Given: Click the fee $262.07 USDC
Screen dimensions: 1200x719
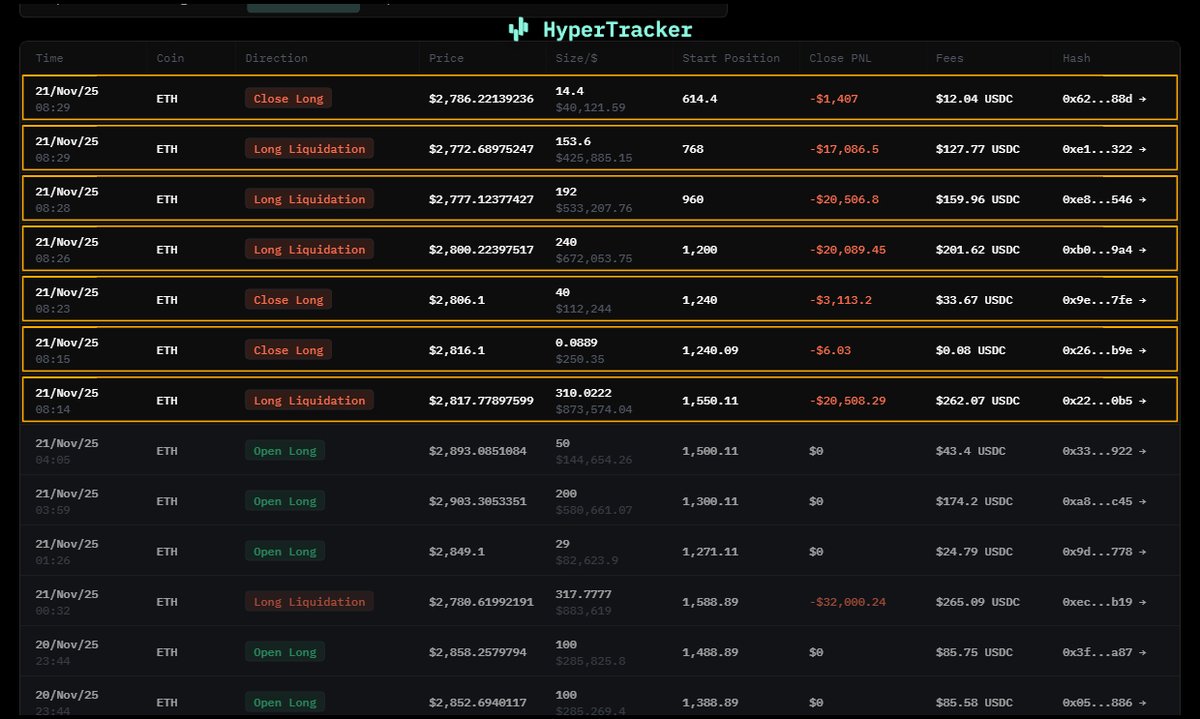Looking at the screenshot, I should point(978,400).
